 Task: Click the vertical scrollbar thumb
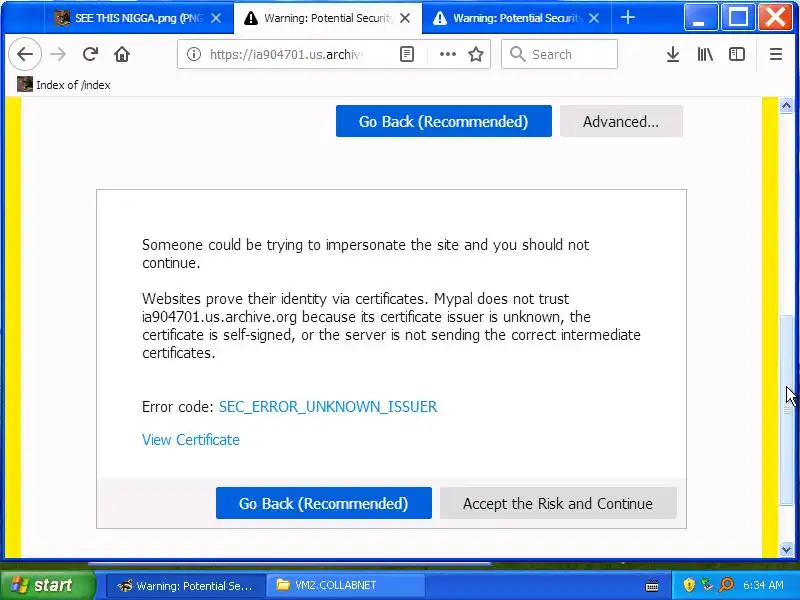pos(786,410)
